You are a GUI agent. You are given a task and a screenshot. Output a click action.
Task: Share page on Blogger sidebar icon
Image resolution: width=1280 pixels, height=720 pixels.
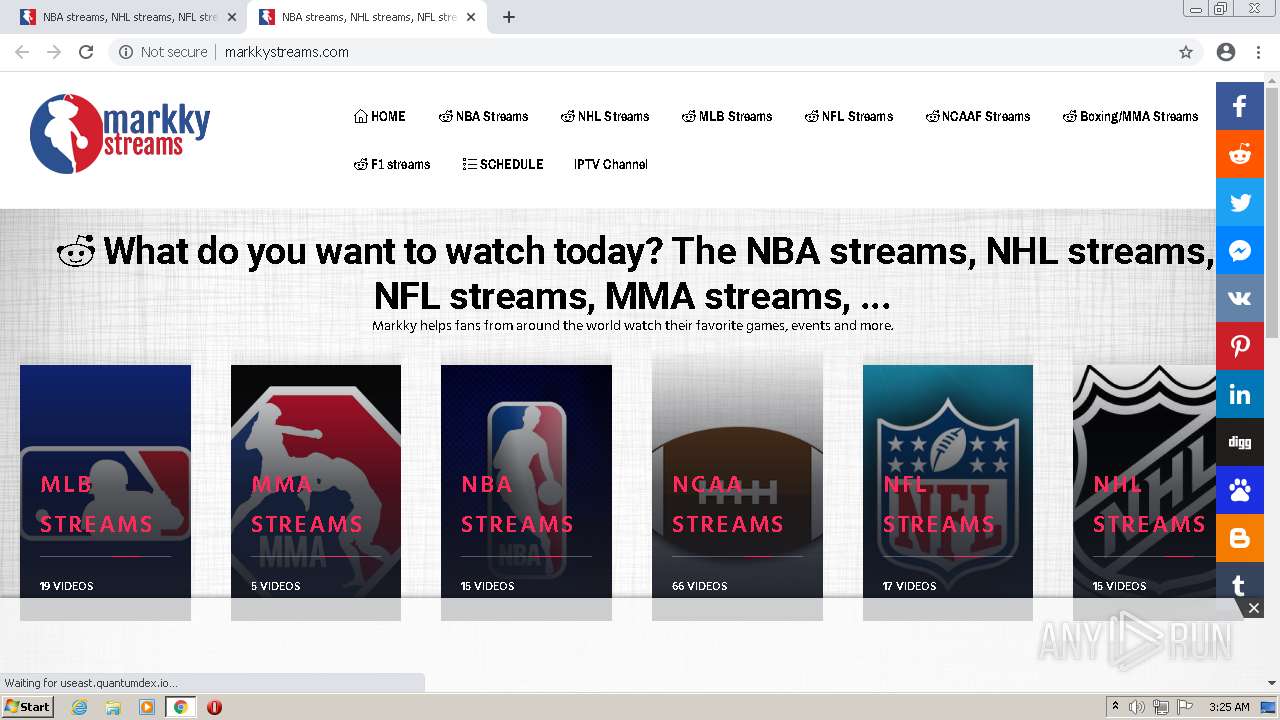(1240, 538)
